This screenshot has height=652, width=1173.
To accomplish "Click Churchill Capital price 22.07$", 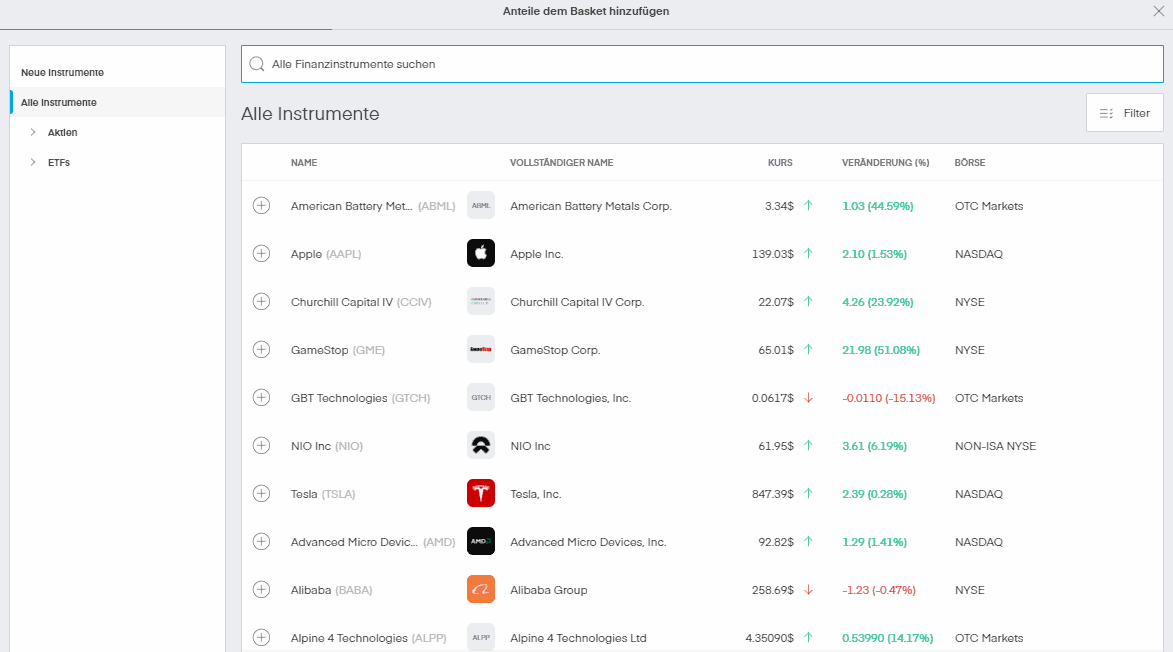I will [x=776, y=302].
